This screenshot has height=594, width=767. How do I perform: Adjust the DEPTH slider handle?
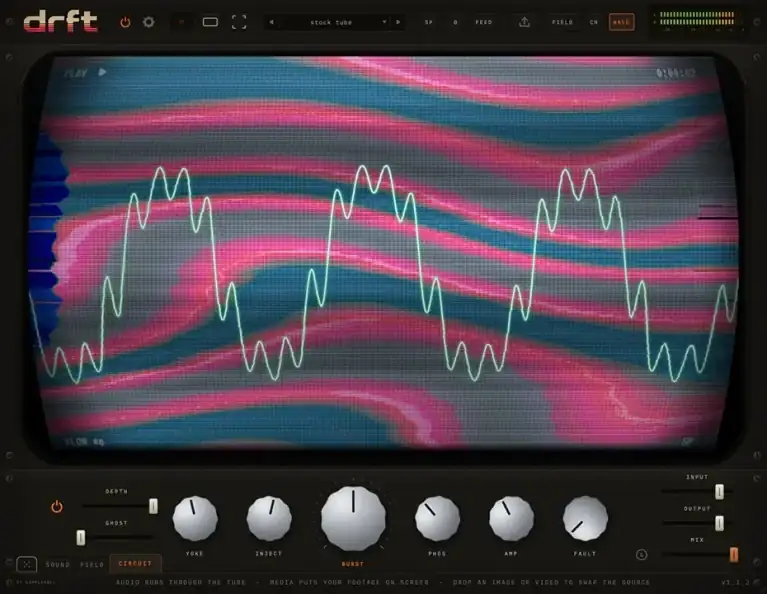pos(153,506)
